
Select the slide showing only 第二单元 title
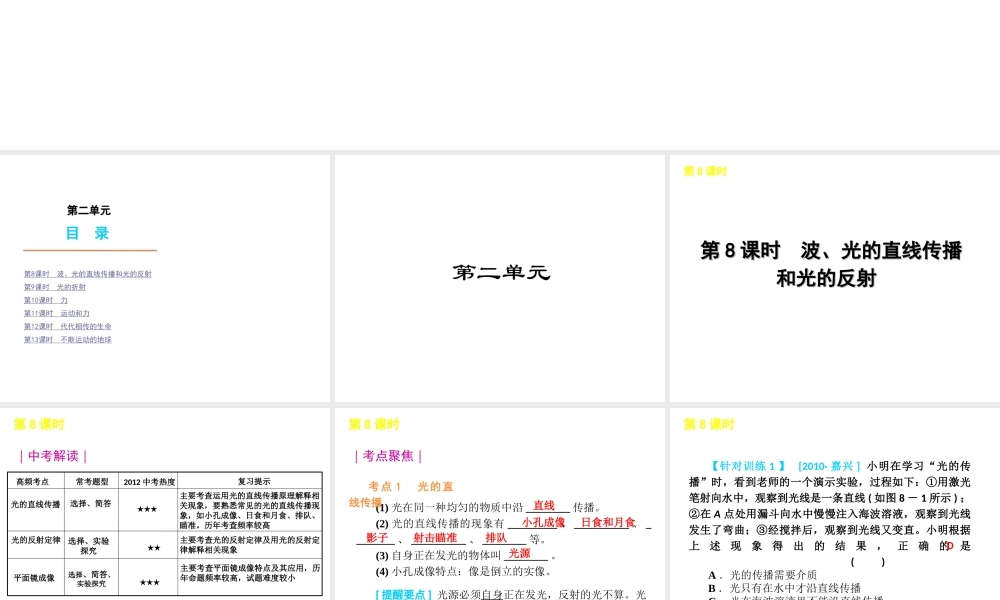click(499, 278)
